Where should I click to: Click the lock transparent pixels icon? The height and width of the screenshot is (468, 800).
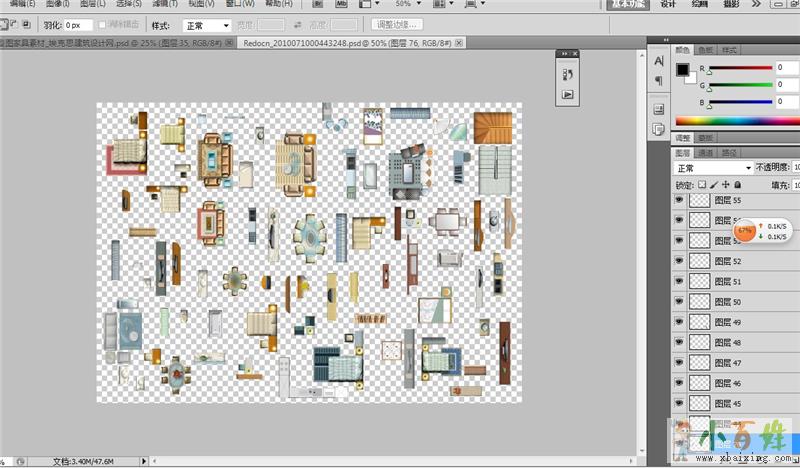[x=702, y=185]
